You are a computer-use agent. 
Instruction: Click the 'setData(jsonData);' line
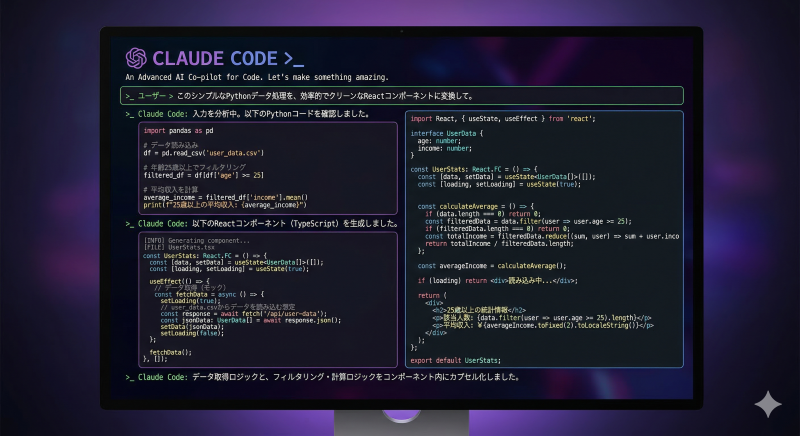point(191,327)
